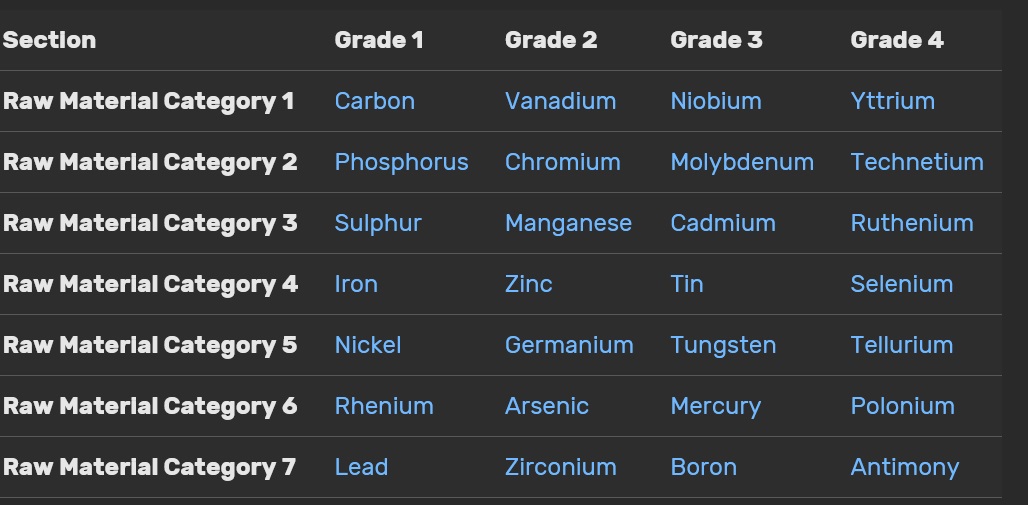Click the Zirconium link

point(561,467)
